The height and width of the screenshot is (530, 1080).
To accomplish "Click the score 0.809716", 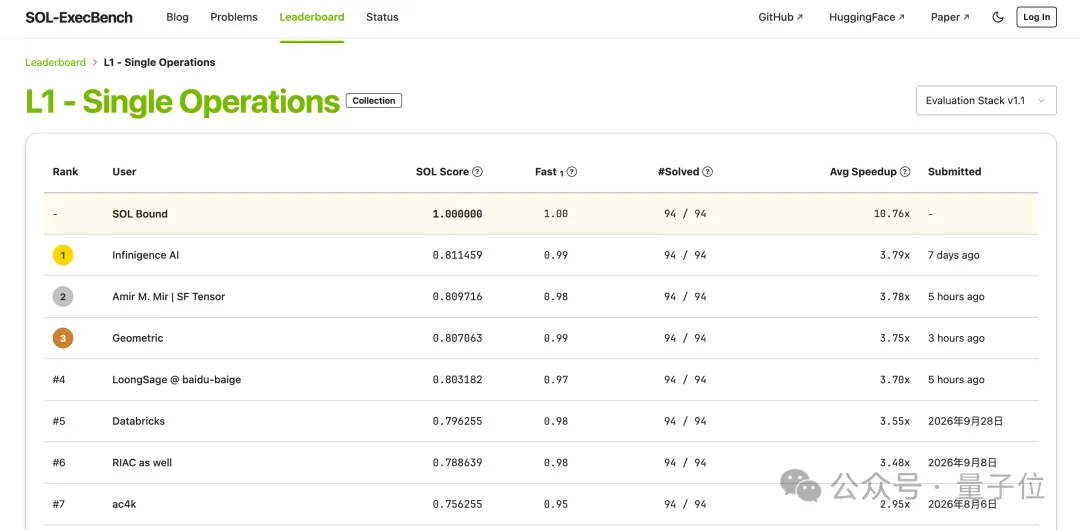I will coord(457,296).
